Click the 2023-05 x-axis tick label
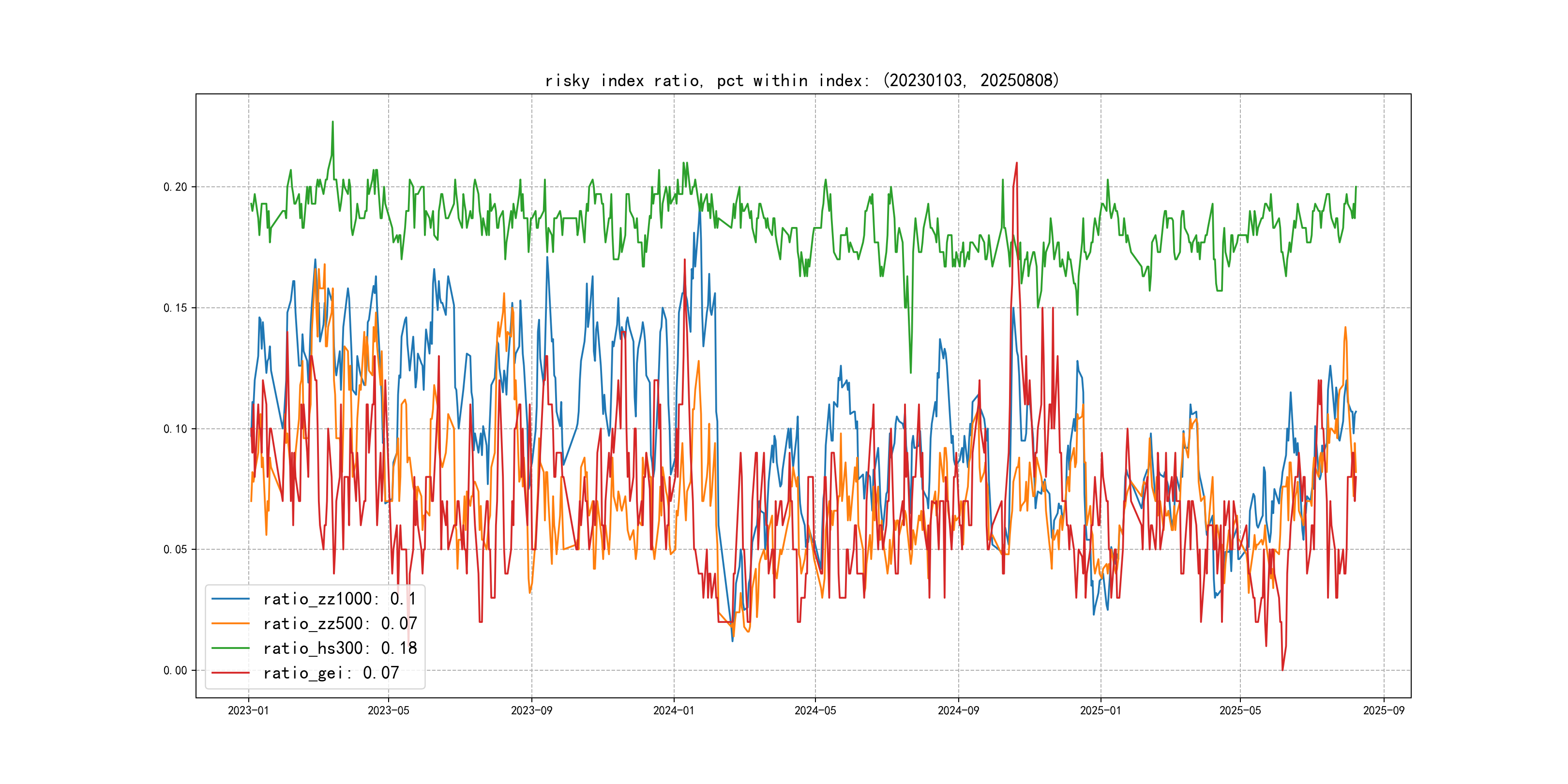1568x784 pixels. [x=388, y=710]
